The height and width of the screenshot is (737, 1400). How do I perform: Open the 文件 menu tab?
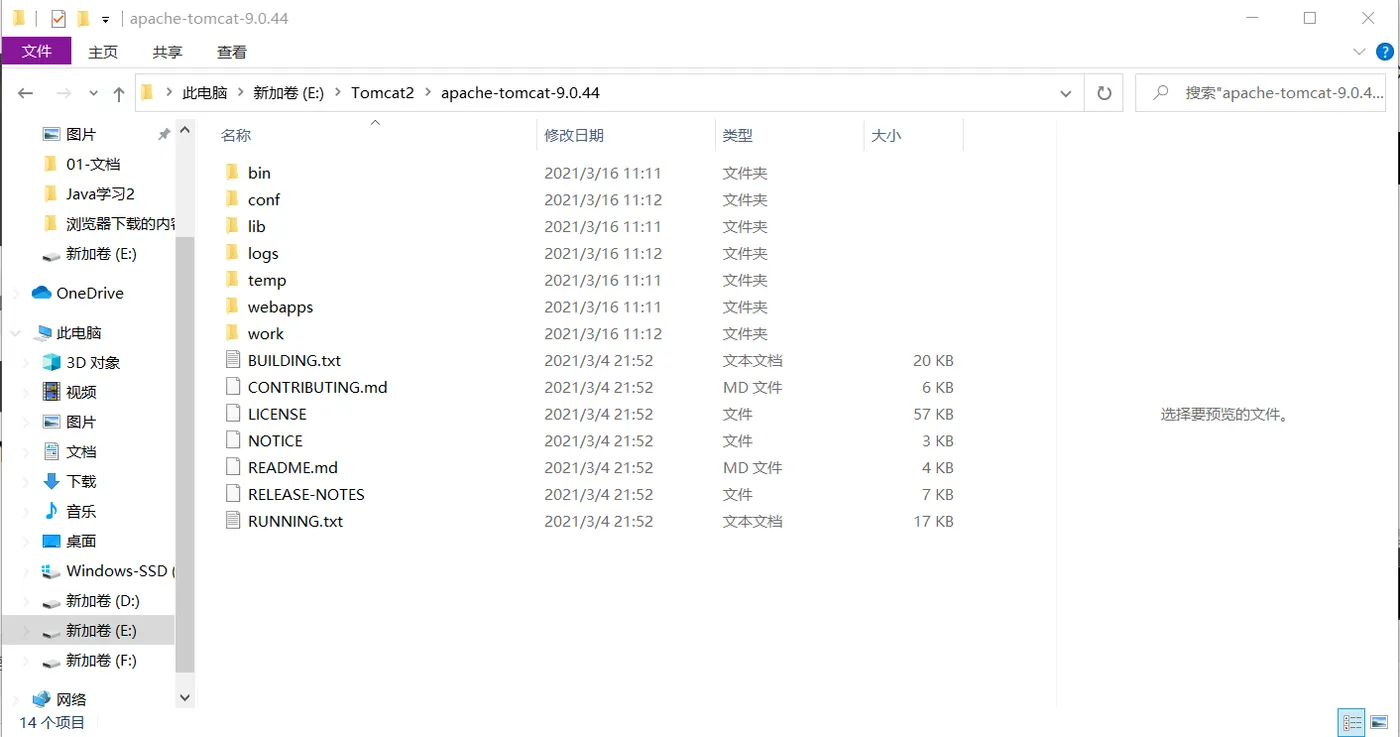tap(36, 52)
